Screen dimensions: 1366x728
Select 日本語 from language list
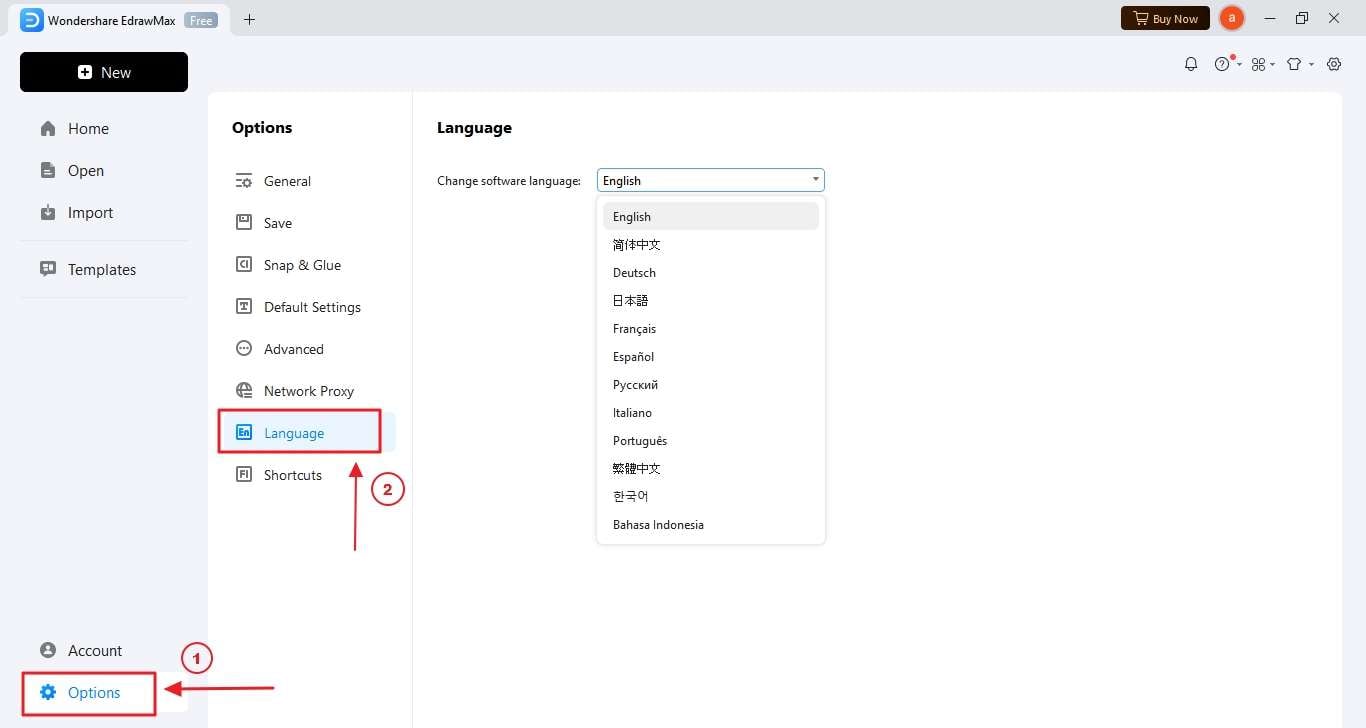[x=711, y=301]
